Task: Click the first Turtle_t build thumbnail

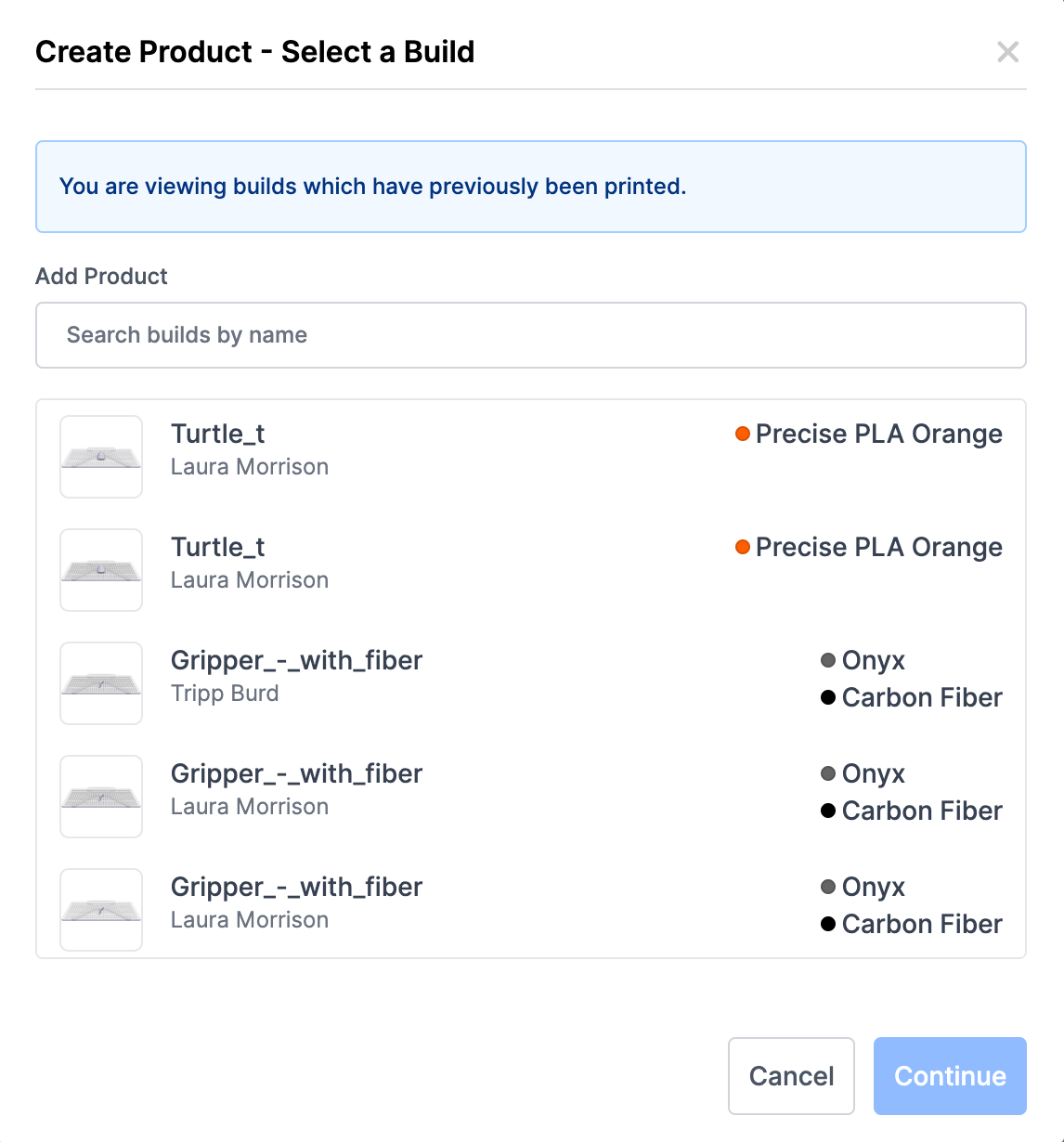Action: [x=101, y=457]
